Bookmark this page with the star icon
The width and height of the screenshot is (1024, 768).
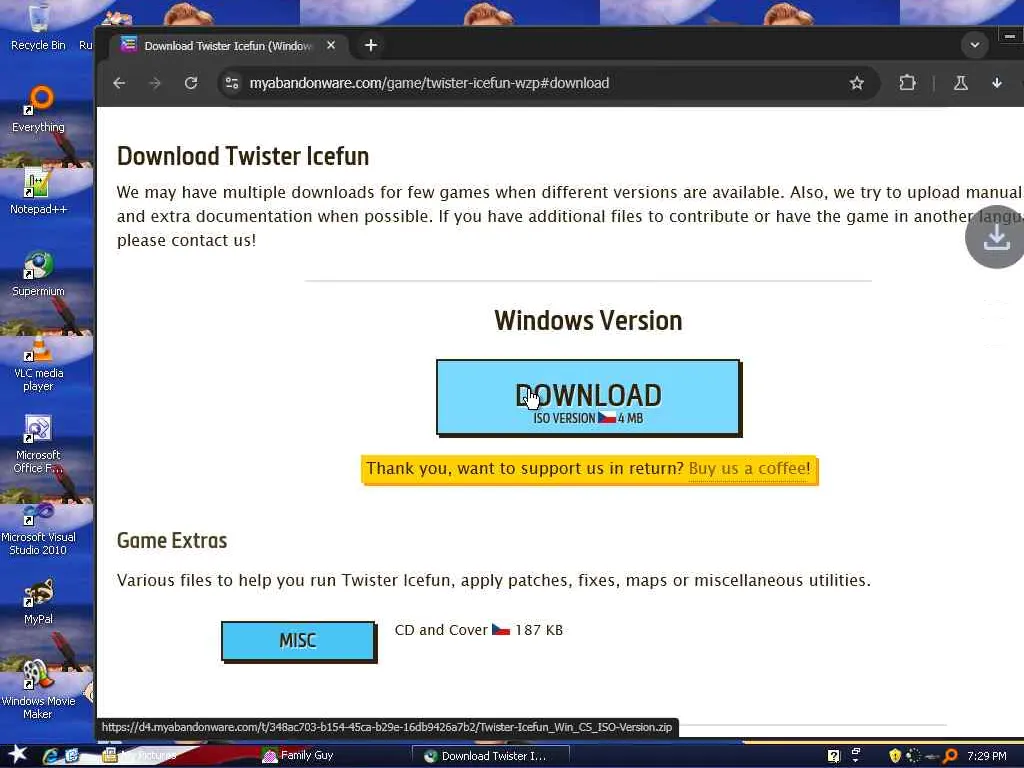point(856,83)
